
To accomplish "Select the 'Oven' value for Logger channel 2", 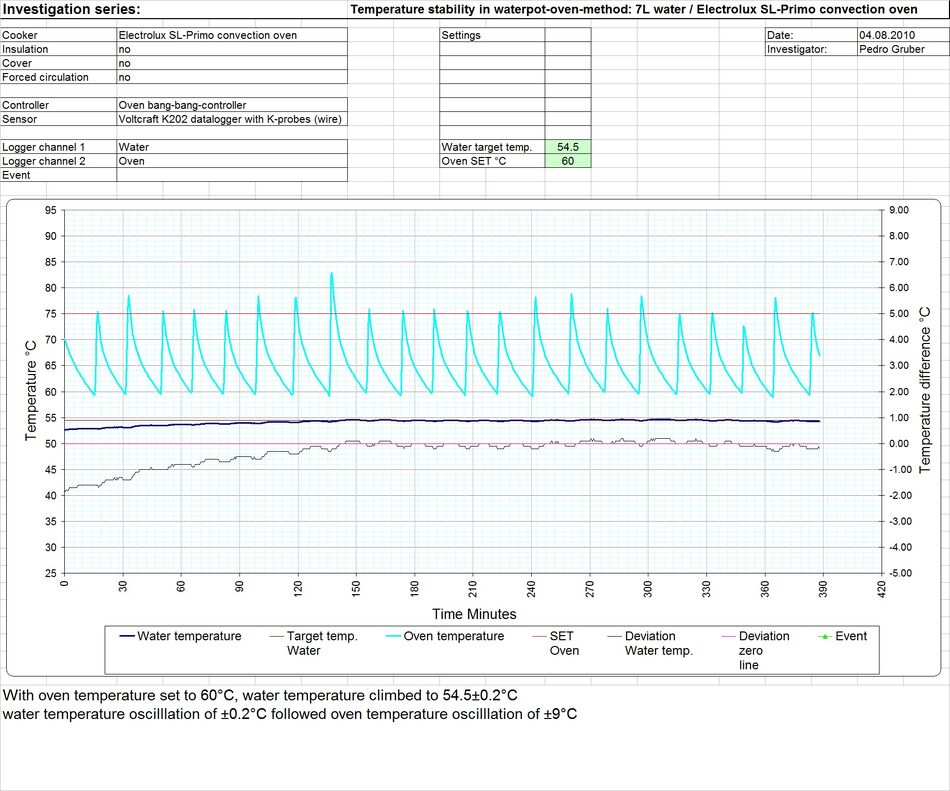I will (232, 161).
